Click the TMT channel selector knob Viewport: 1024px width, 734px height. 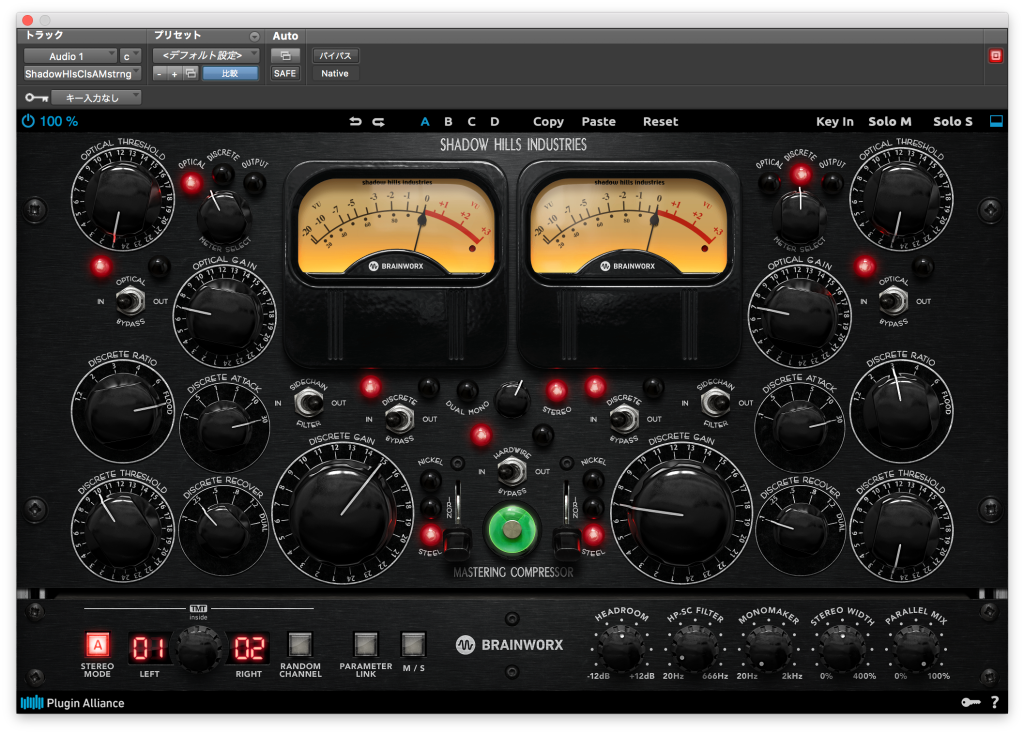click(199, 648)
